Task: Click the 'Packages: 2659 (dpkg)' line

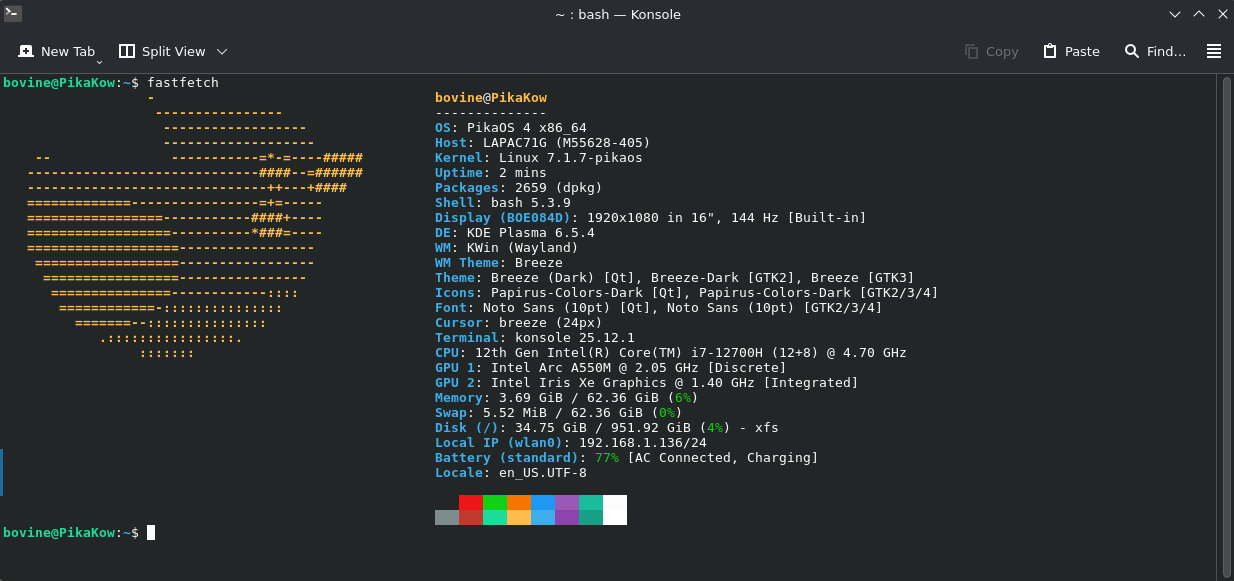Action: coord(519,188)
